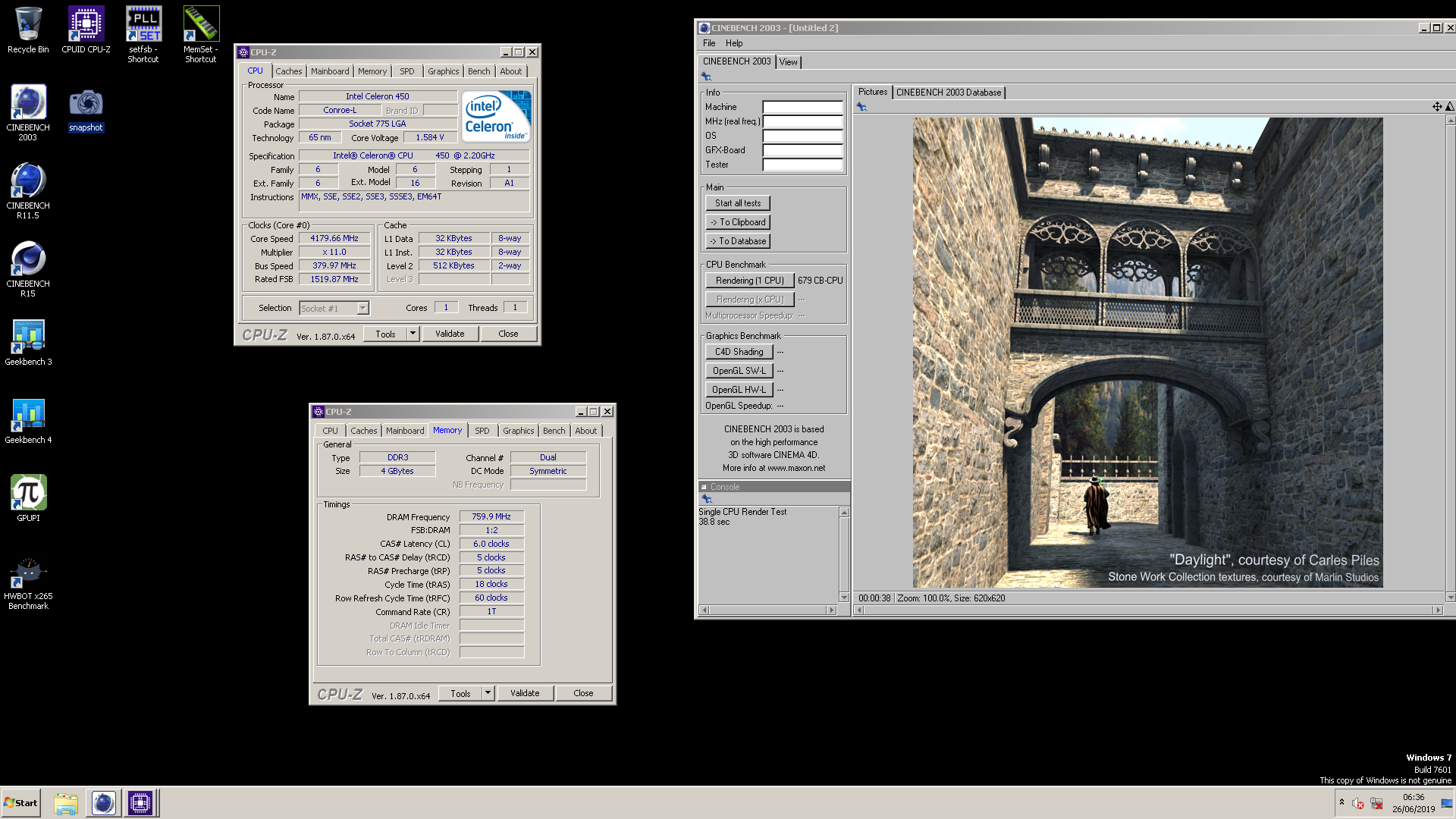1456x819 pixels.
Task: Click the To Clipboard button
Action: click(x=738, y=222)
